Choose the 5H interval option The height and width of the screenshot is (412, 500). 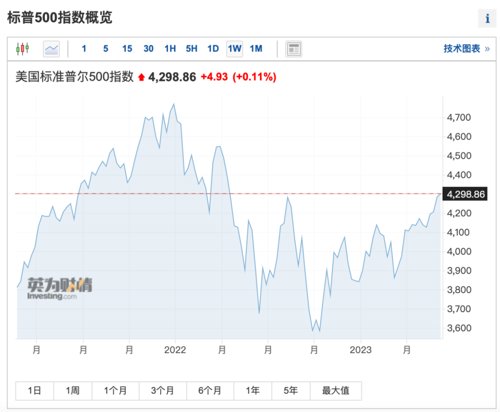click(x=192, y=49)
